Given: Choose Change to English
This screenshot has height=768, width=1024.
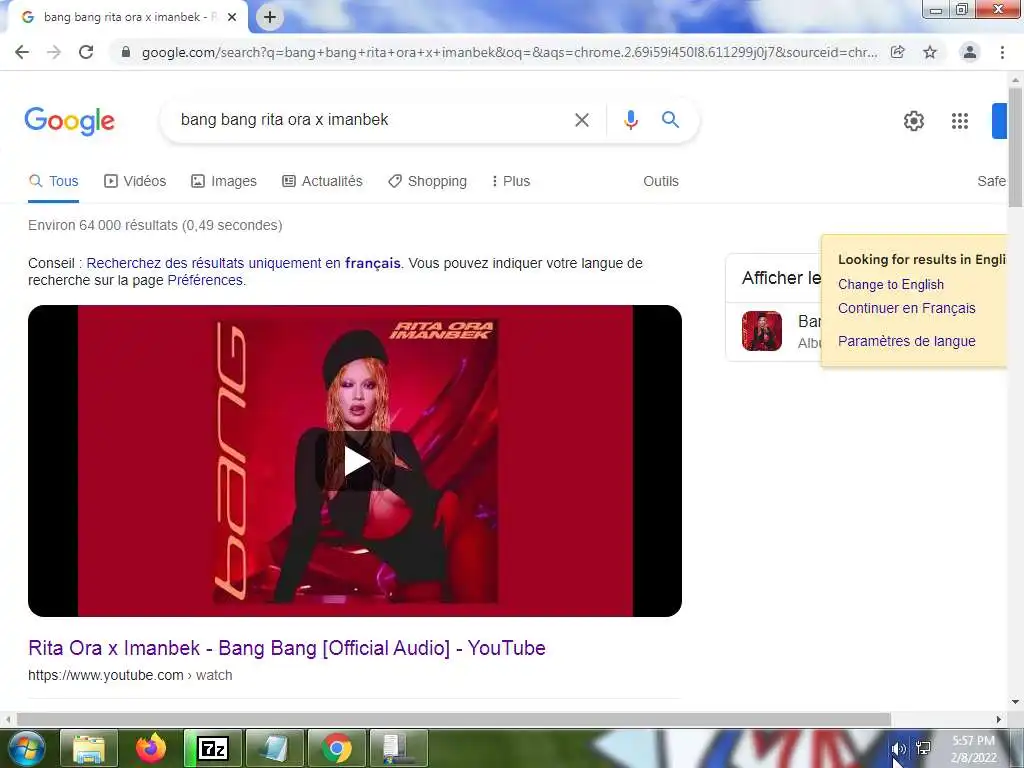Looking at the screenshot, I should pyautogui.click(x=891, y=285).
